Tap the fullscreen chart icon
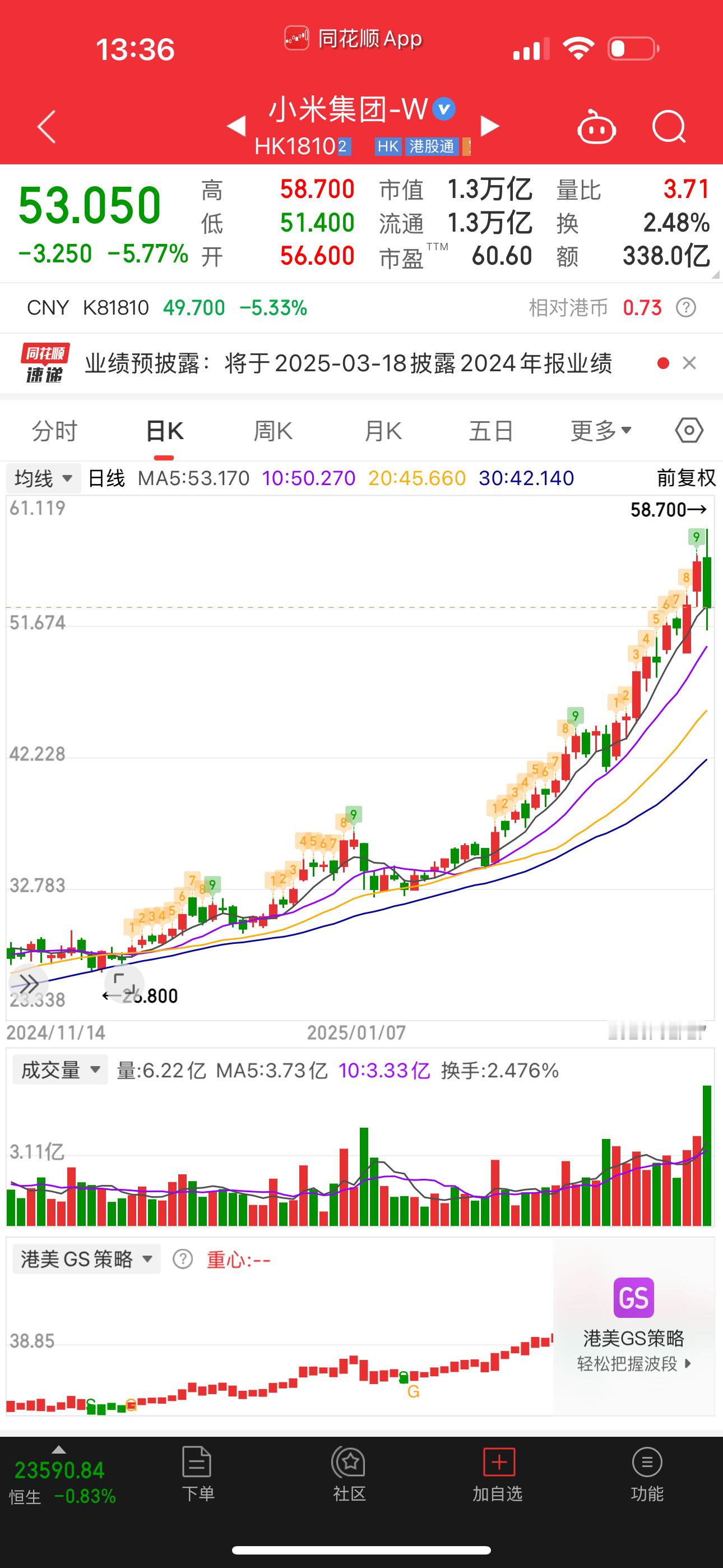This screenshot has height=1568, width=723. pos(124,983)
